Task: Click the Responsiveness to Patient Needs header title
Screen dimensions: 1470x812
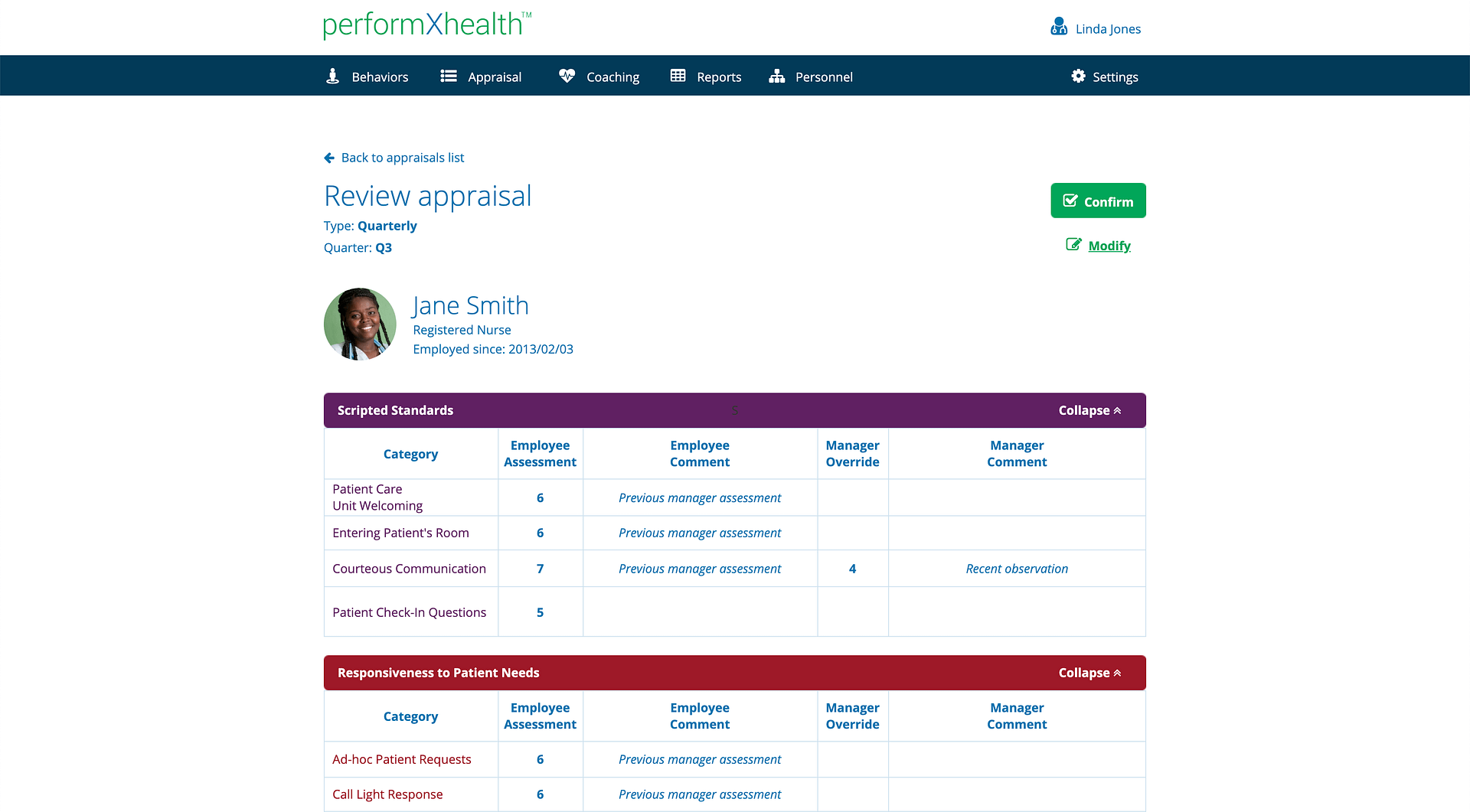Action: click(x=438, y=673)
